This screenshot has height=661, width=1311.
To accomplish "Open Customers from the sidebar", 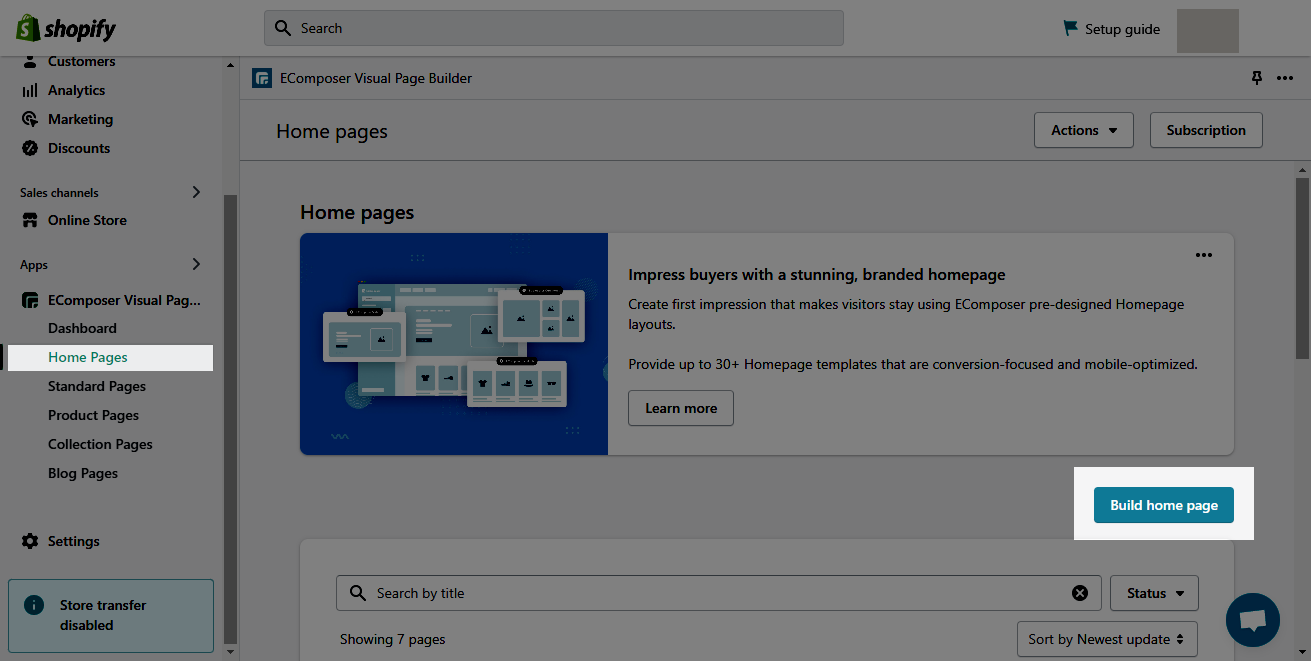I will pos(81,61).
